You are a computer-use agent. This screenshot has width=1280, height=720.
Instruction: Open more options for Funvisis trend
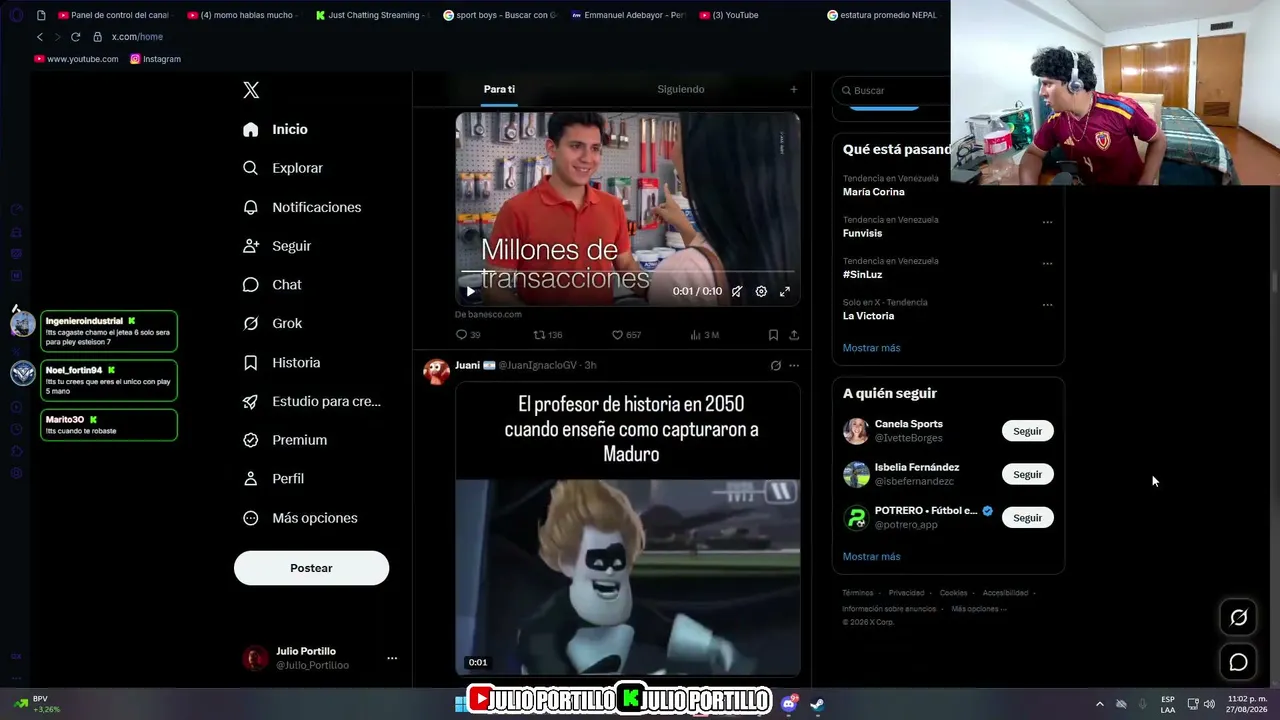[1047, 222]
